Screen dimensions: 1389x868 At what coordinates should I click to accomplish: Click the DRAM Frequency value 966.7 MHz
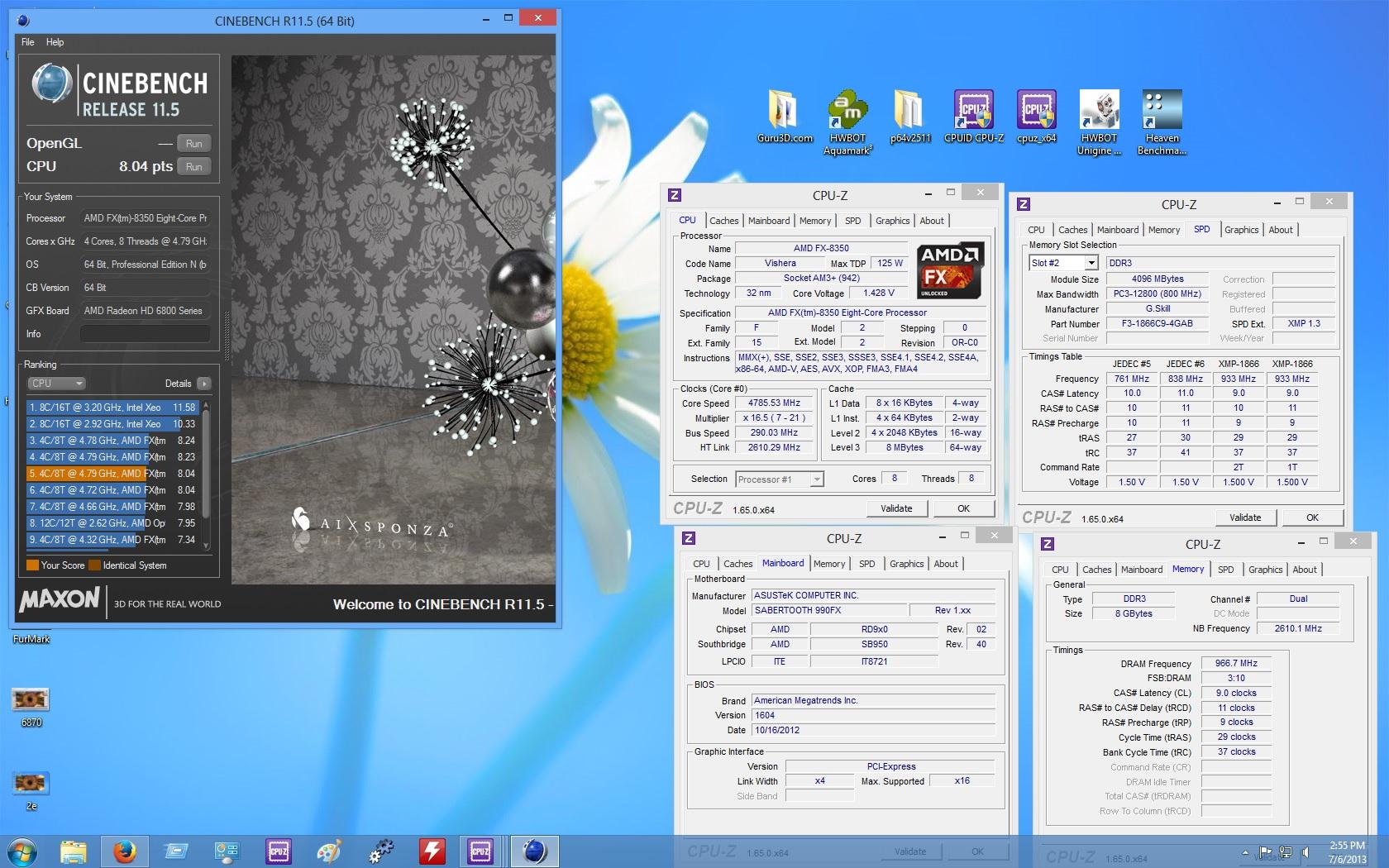pos(1236,663)
